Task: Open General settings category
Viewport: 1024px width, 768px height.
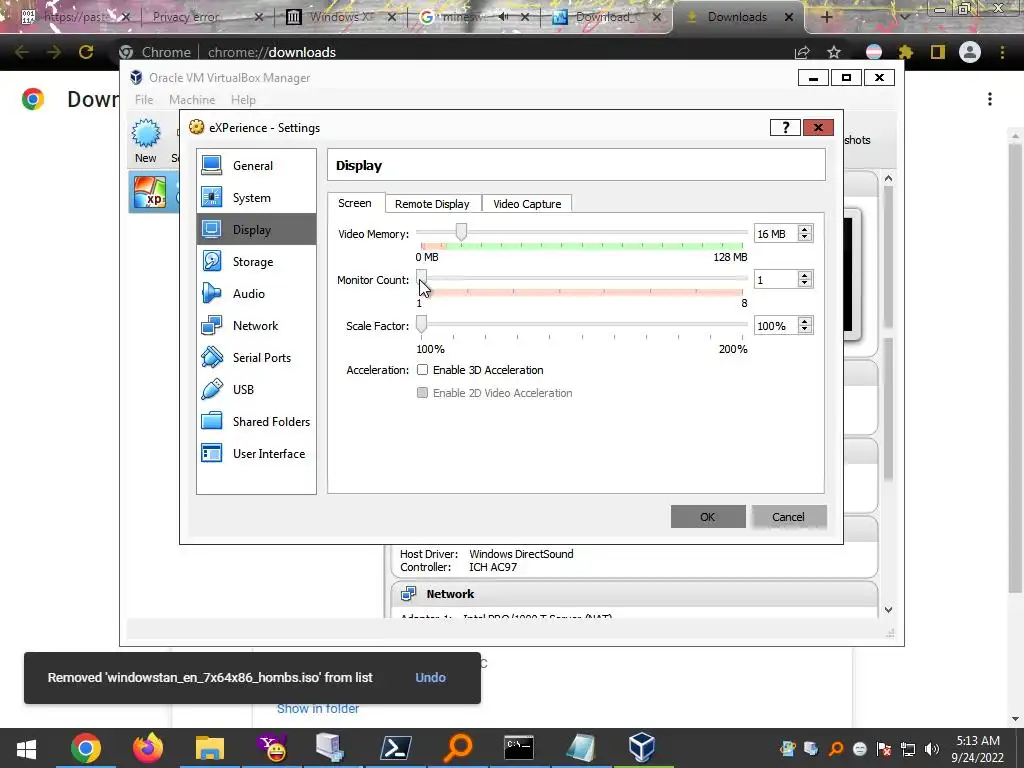Action: tap(256, 166)
